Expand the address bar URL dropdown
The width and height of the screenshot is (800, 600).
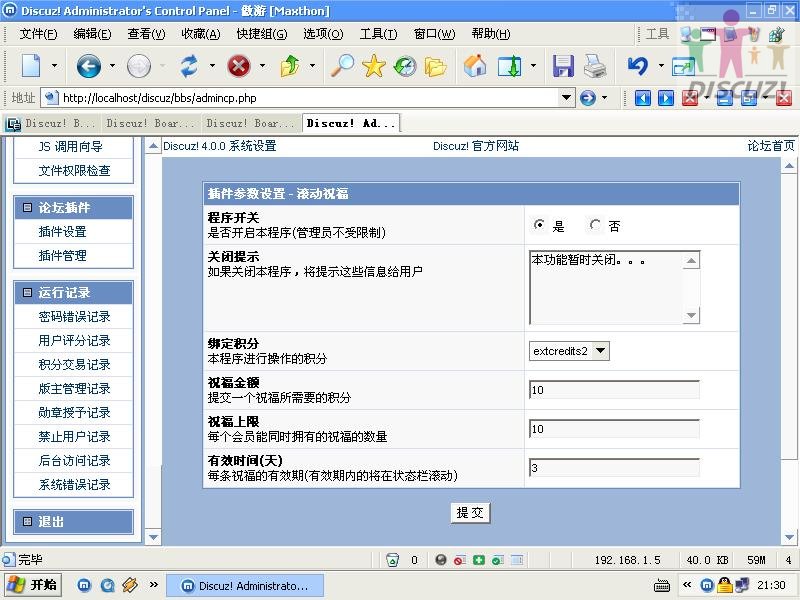tap(566, 97)
